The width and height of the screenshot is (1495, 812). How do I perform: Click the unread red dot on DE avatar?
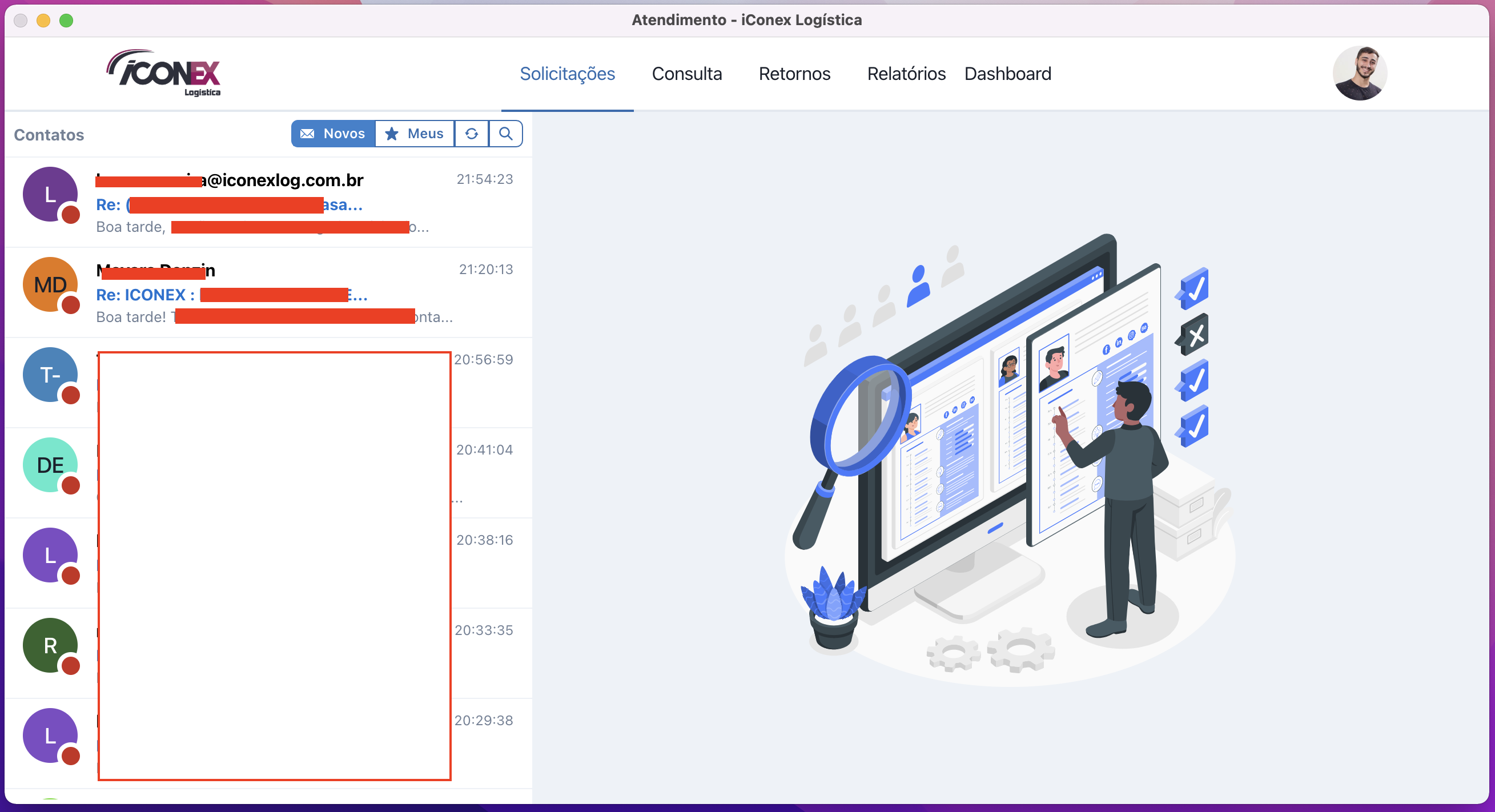point(71,485)
